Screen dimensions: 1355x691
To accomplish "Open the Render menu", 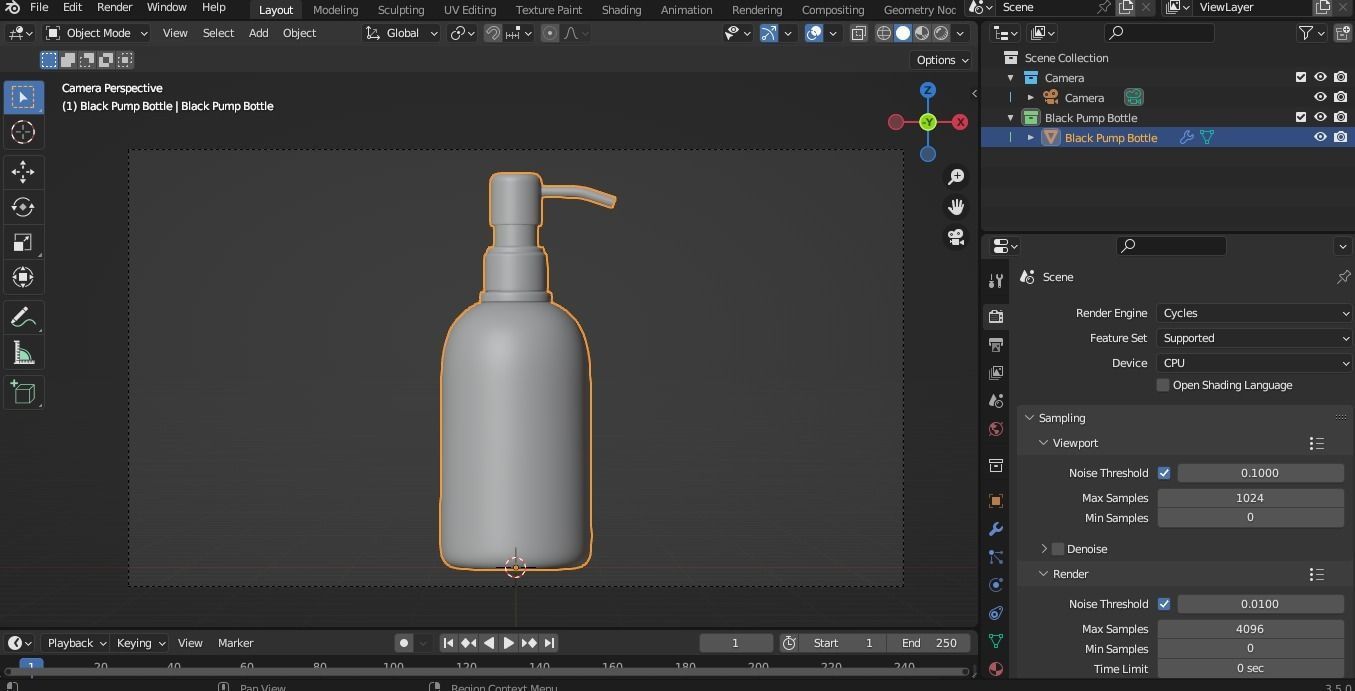I will point(114,7).
